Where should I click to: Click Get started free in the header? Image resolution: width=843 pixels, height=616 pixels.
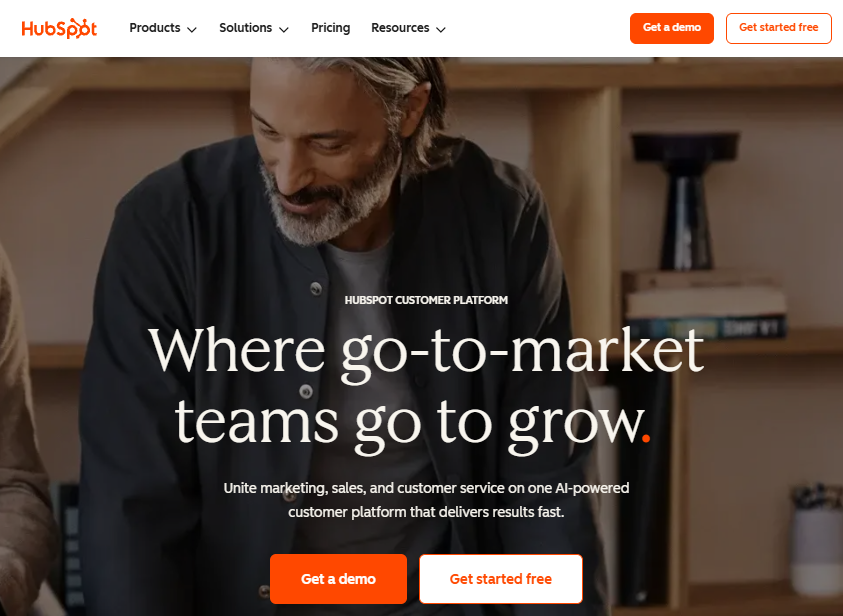778,28
